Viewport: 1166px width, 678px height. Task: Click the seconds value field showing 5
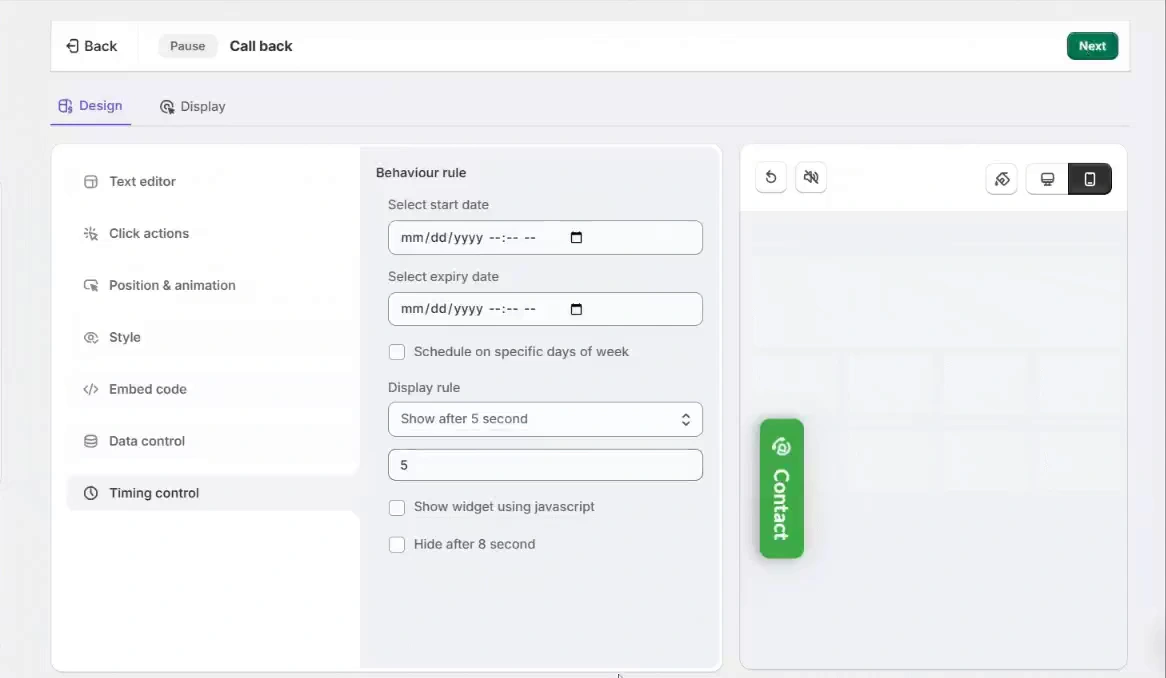click(x=545, y=465)
